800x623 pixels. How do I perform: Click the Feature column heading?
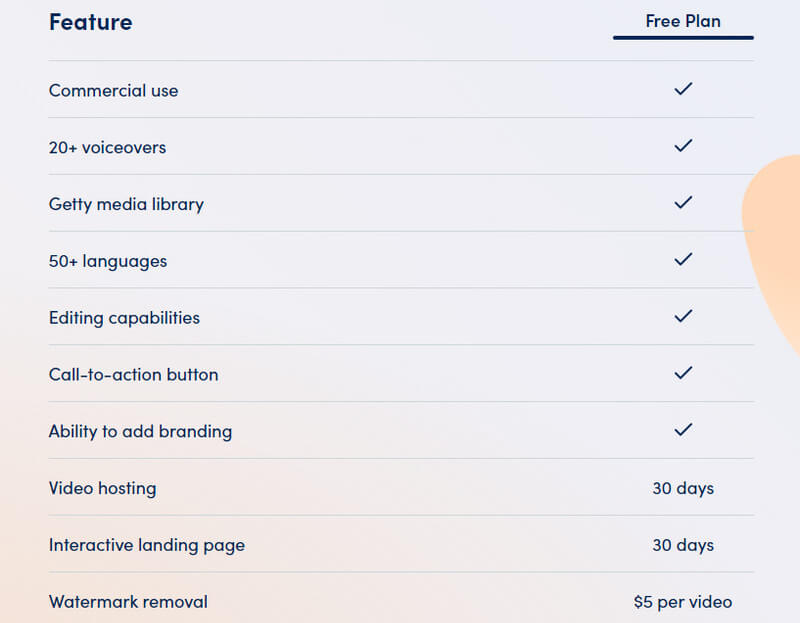pos(90,22)
